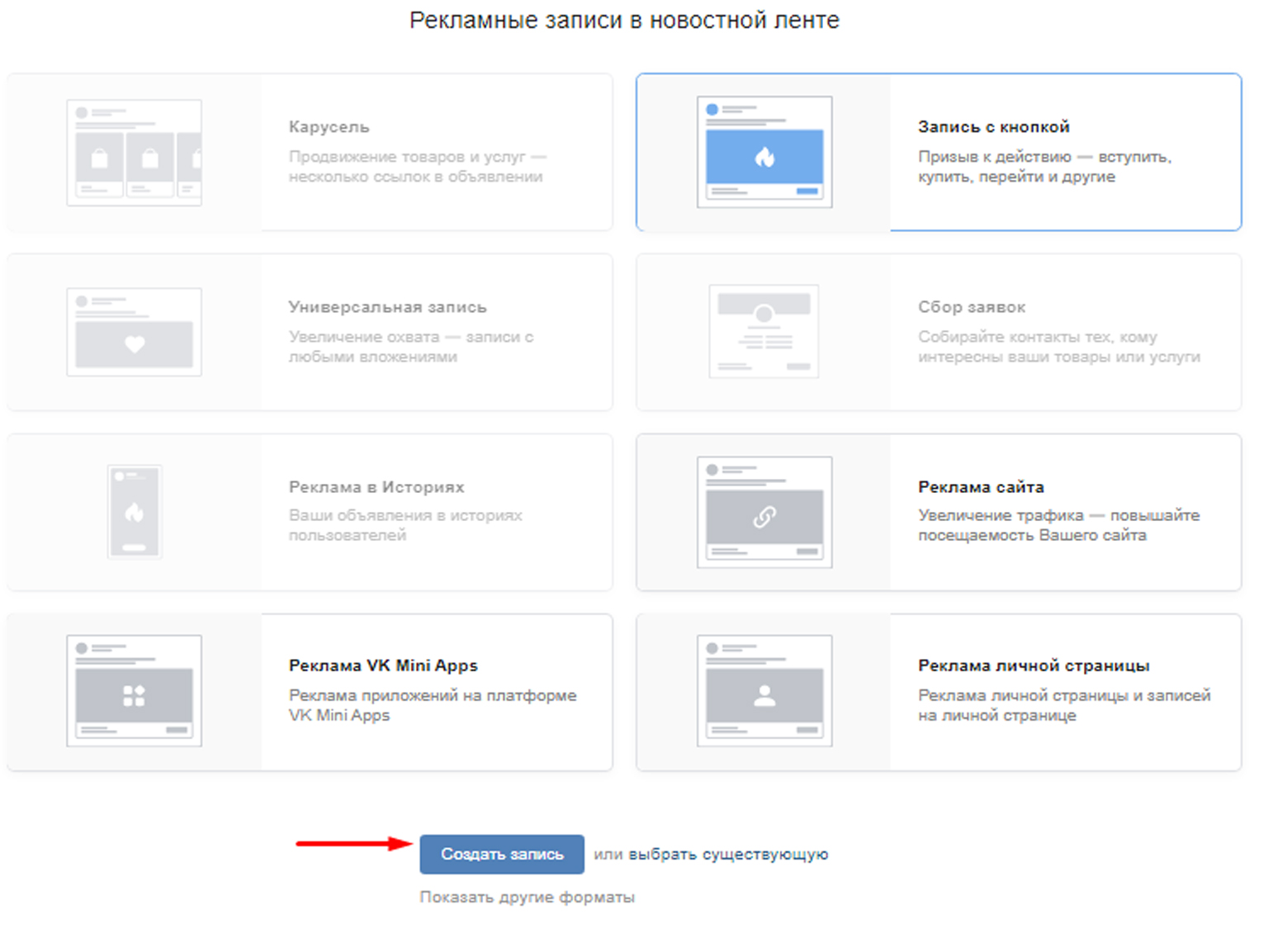Viewport: 1273px width, 952px height.
Task: Choose the Универсальная запись title
Action: pyautogui.click(x=387, y=307)
